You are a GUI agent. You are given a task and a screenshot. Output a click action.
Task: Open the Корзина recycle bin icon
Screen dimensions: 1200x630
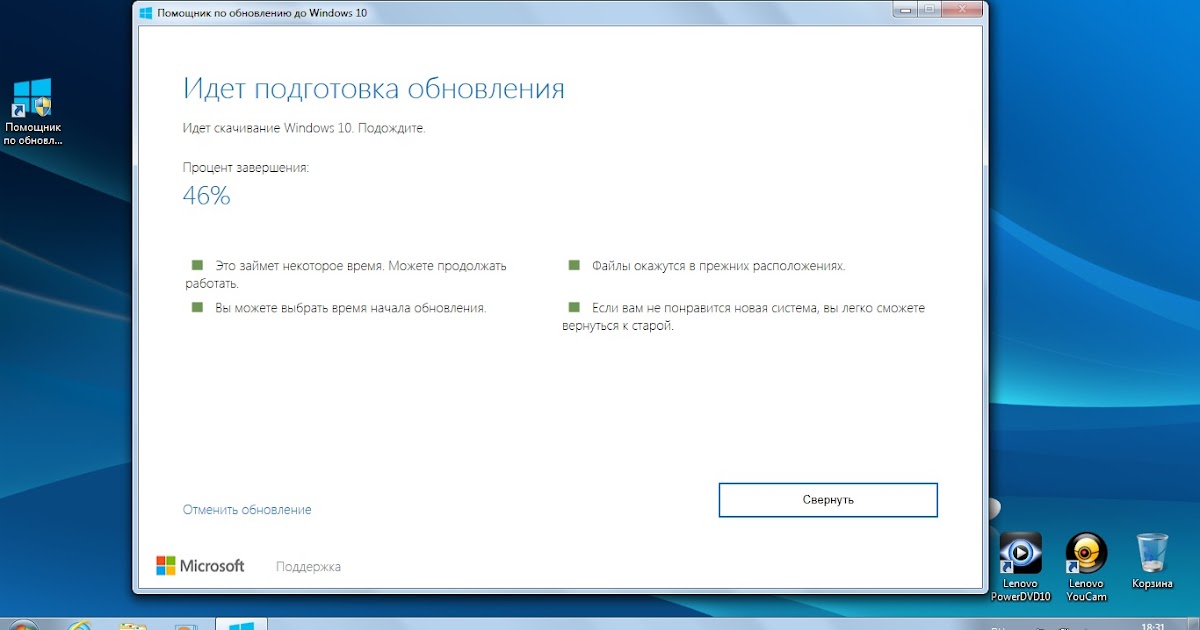point(1152,561)
